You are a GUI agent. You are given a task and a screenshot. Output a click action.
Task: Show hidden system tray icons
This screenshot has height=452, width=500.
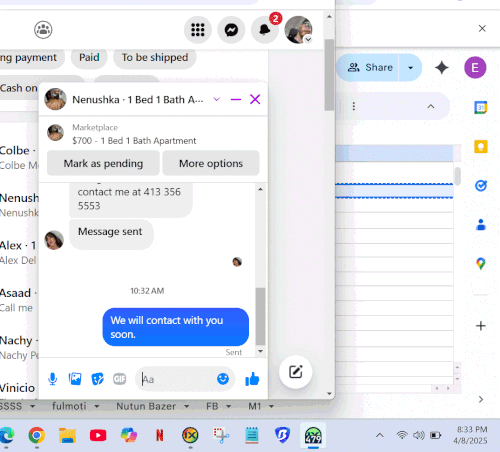coord(380,435)
